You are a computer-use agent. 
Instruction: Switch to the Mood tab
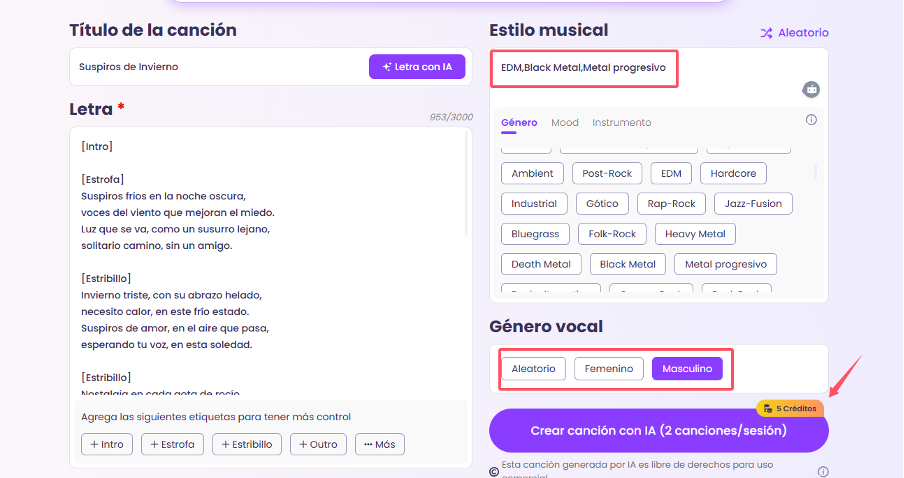click(564, 123)
